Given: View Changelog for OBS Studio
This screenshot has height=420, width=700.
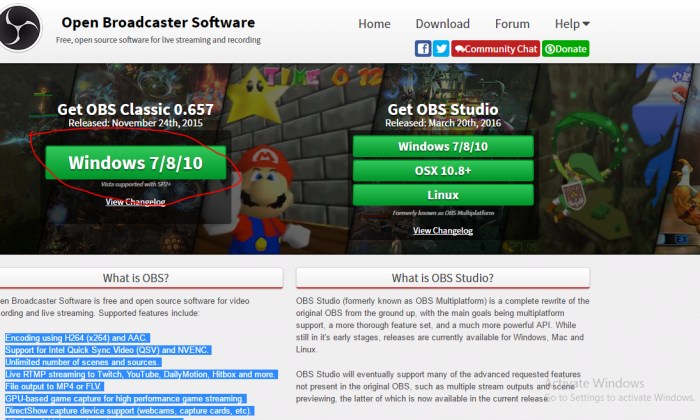Looking at the screenshot, I should (442, 230).
